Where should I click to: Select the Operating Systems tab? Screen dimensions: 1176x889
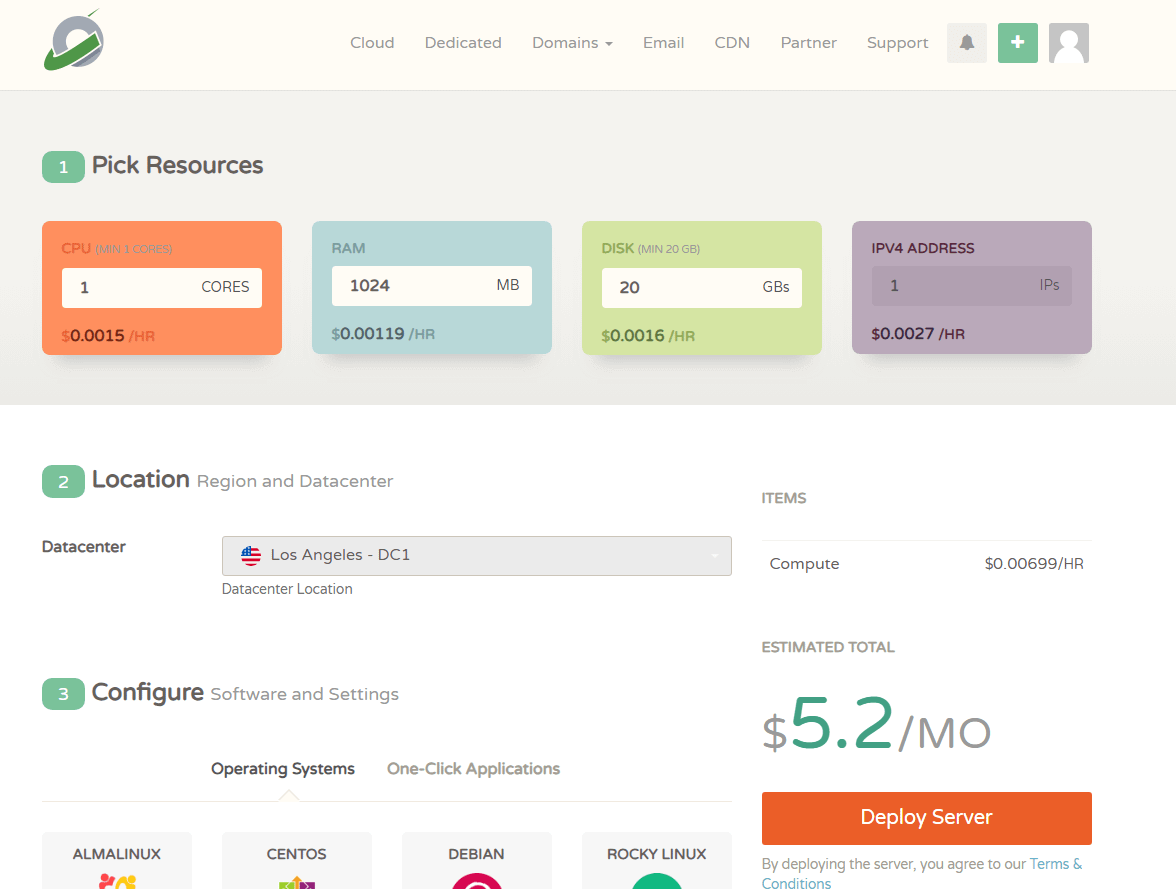click(x=283, y=769)
